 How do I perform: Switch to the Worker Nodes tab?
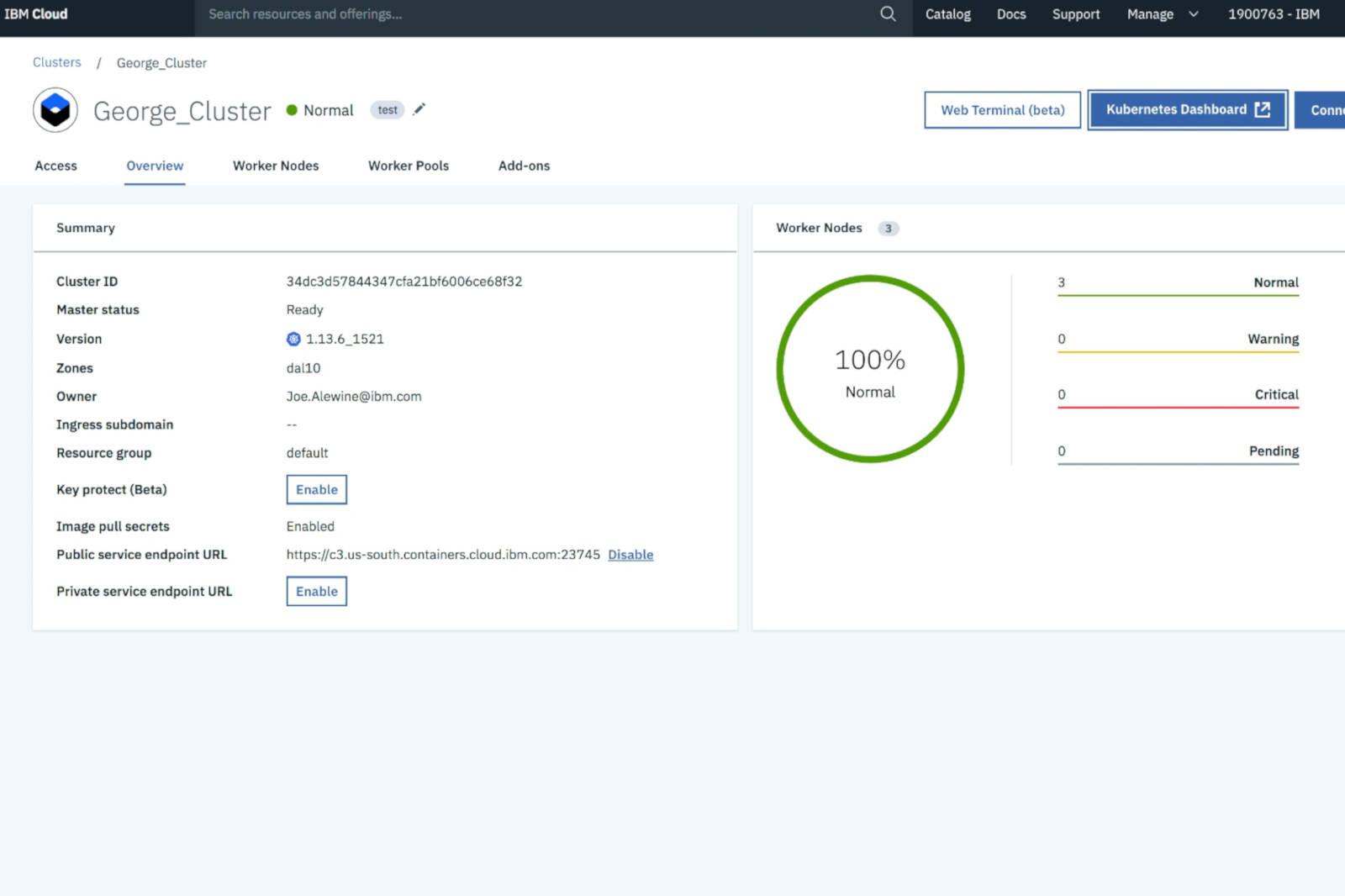276,166
